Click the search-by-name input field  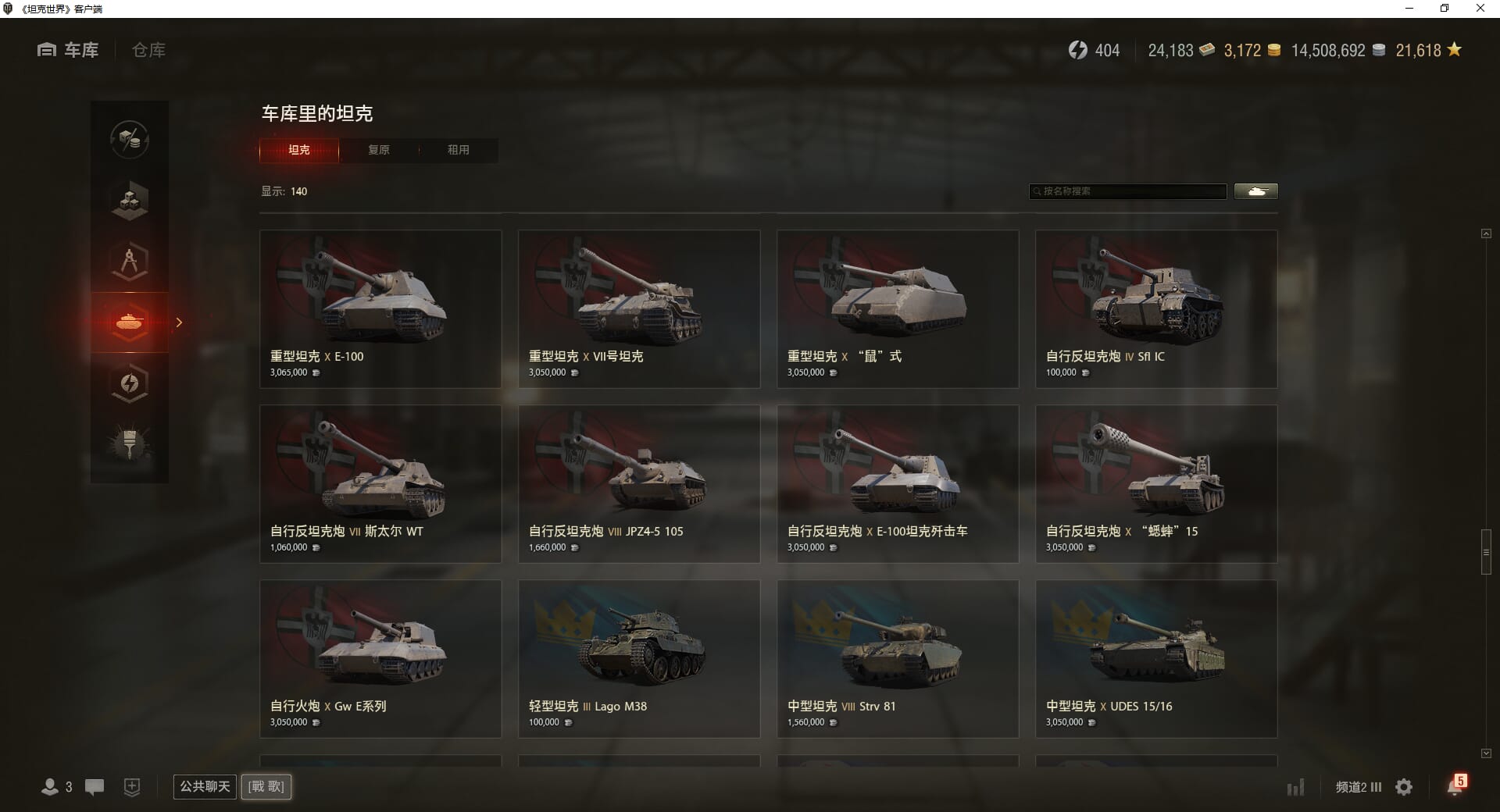[1128, 191]
